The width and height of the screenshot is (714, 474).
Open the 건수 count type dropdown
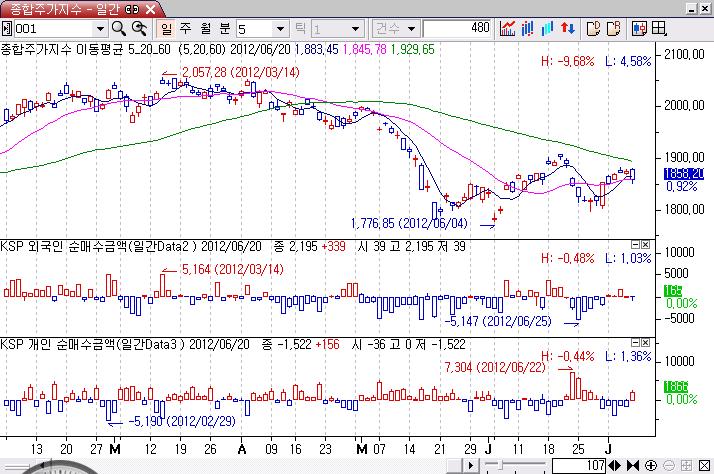410,28
